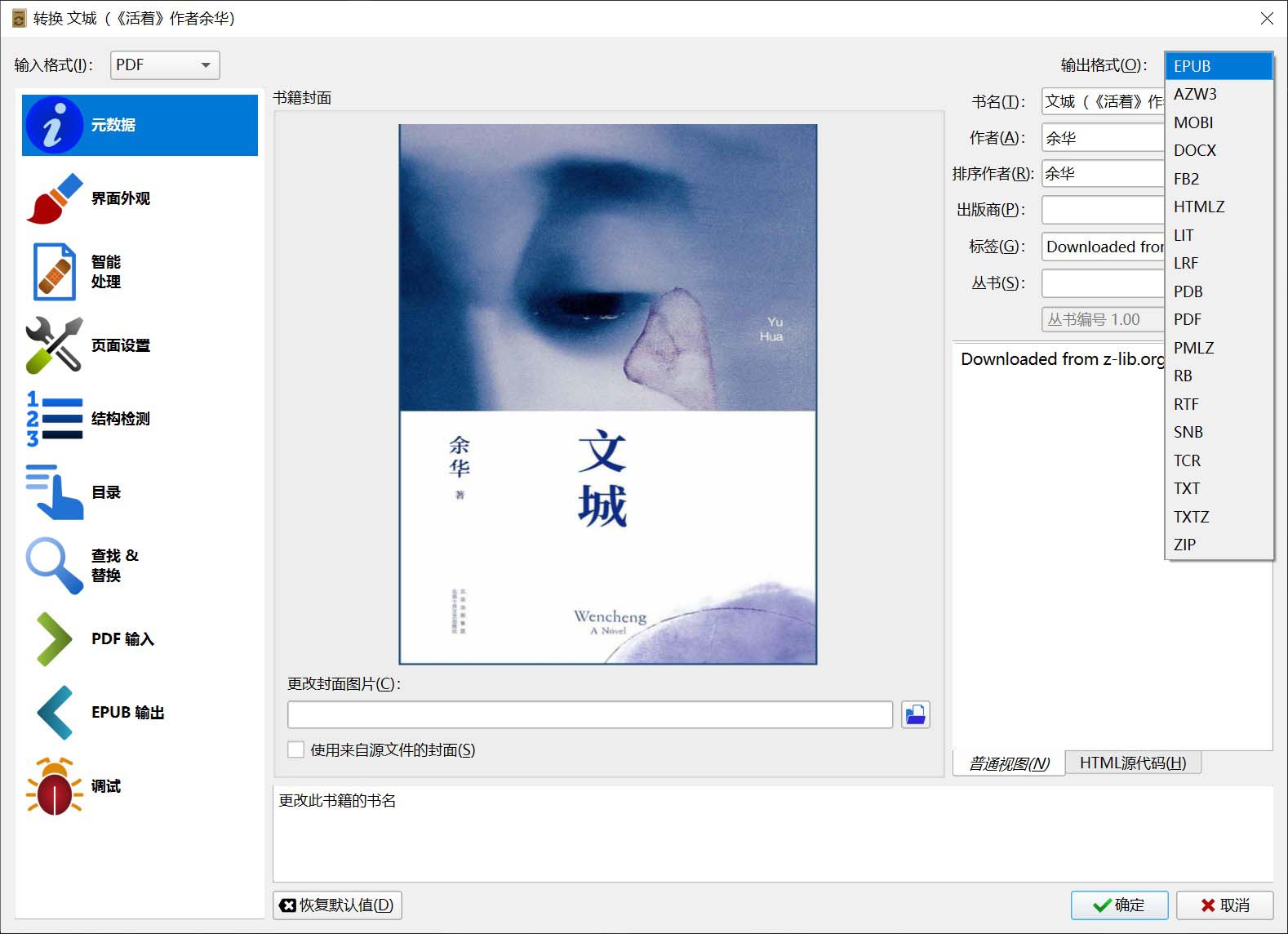
Task: Choose PMLZ from the output format list
Action: coord(1219,348)
